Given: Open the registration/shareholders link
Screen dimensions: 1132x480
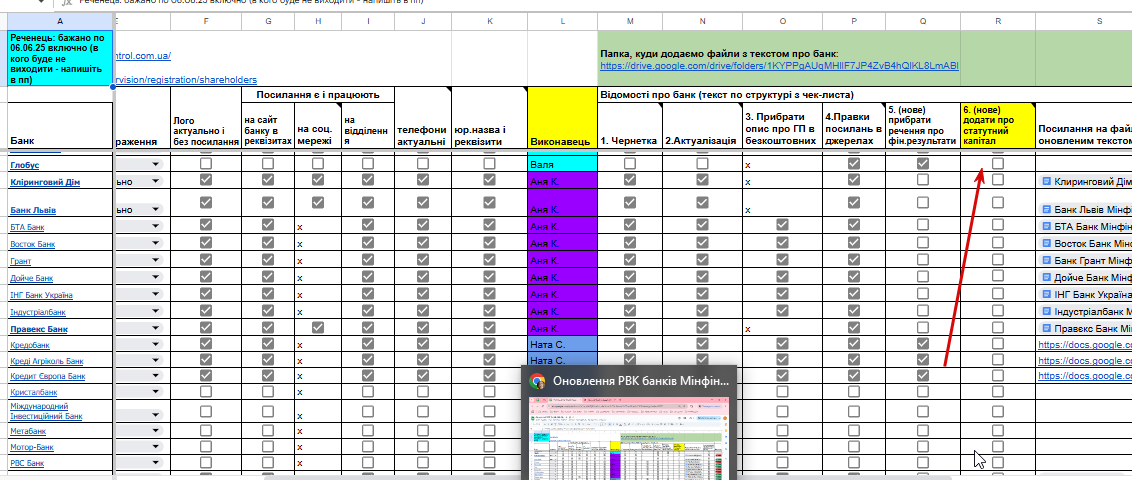Looking at the screenshot, I should [x=186, y=80].
